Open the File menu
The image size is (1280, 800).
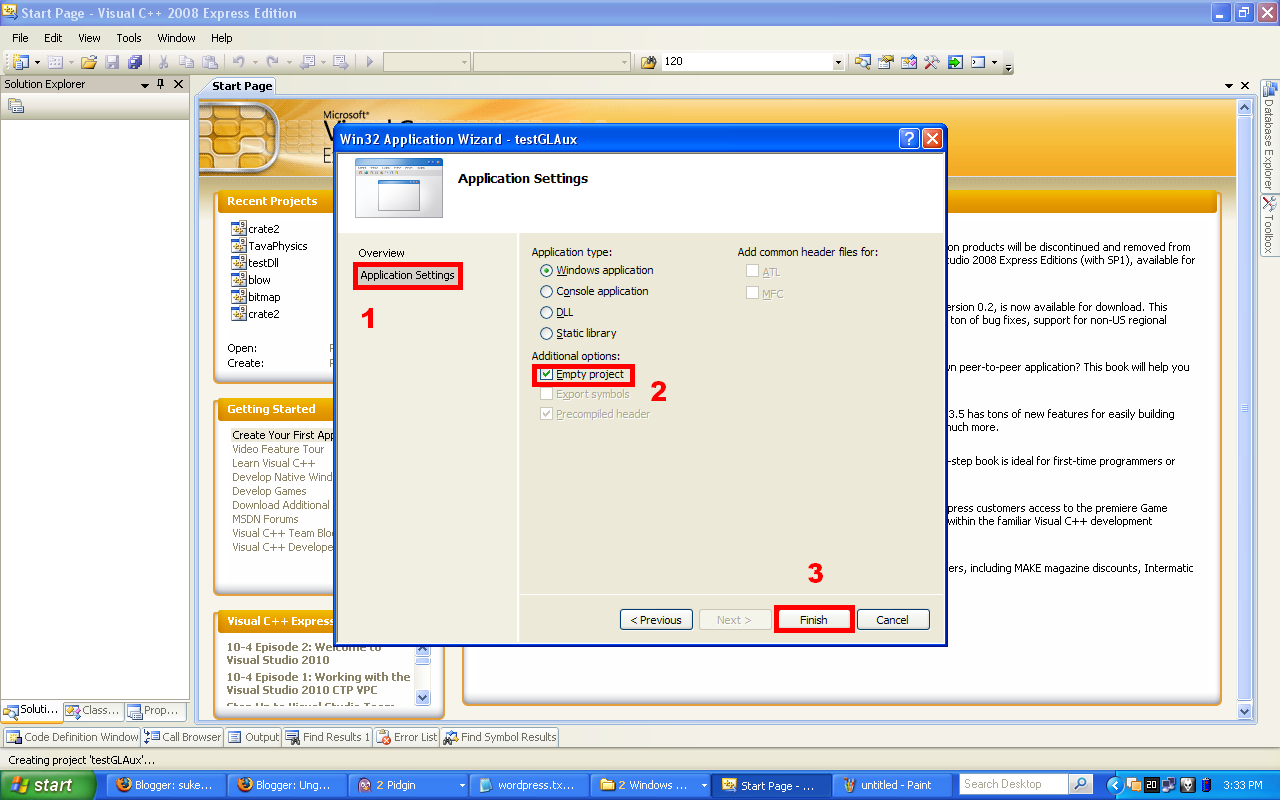[20, 38]
